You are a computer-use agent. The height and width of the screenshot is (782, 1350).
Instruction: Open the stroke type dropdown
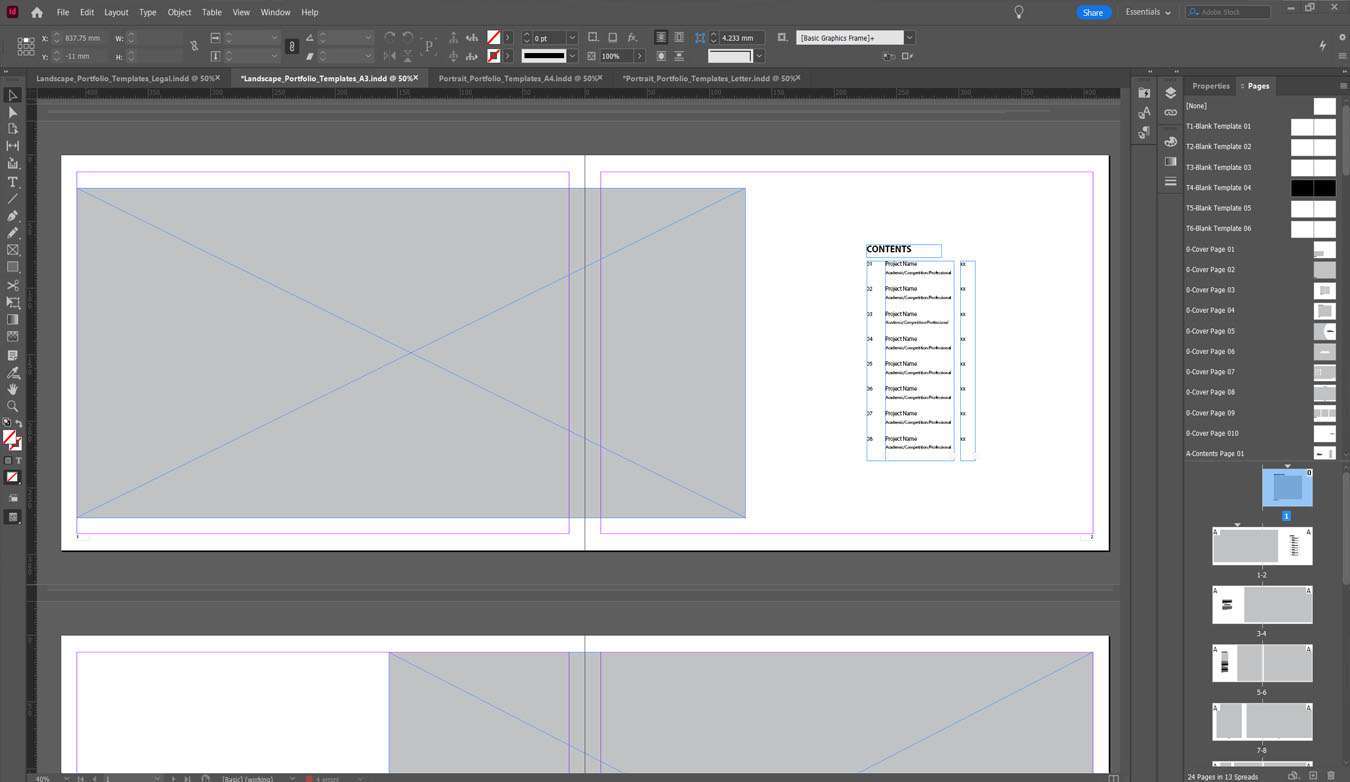(572, 56)
